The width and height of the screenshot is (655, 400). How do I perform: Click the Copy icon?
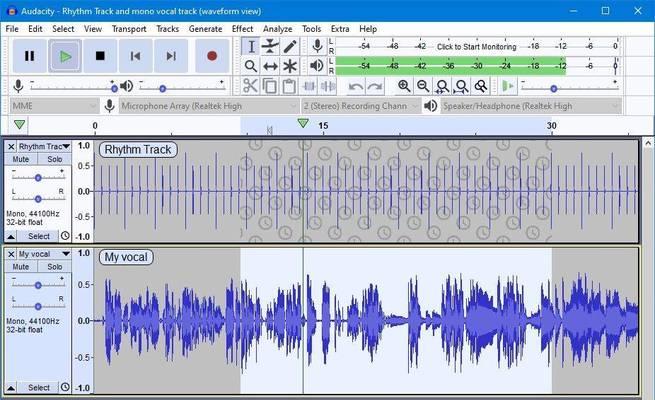click(x=269, y=86)
